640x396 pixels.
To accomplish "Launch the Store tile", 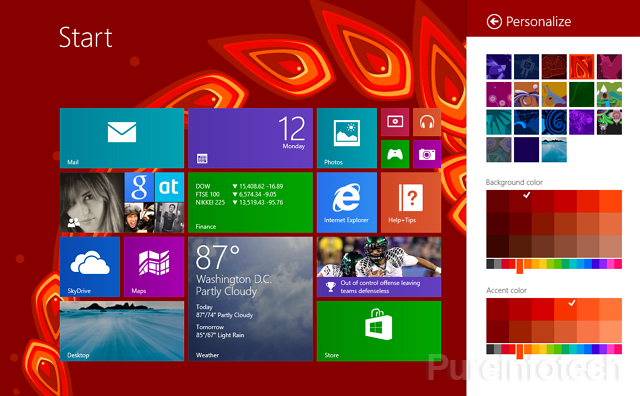I will pyautogui.click(x=379, y=331).
